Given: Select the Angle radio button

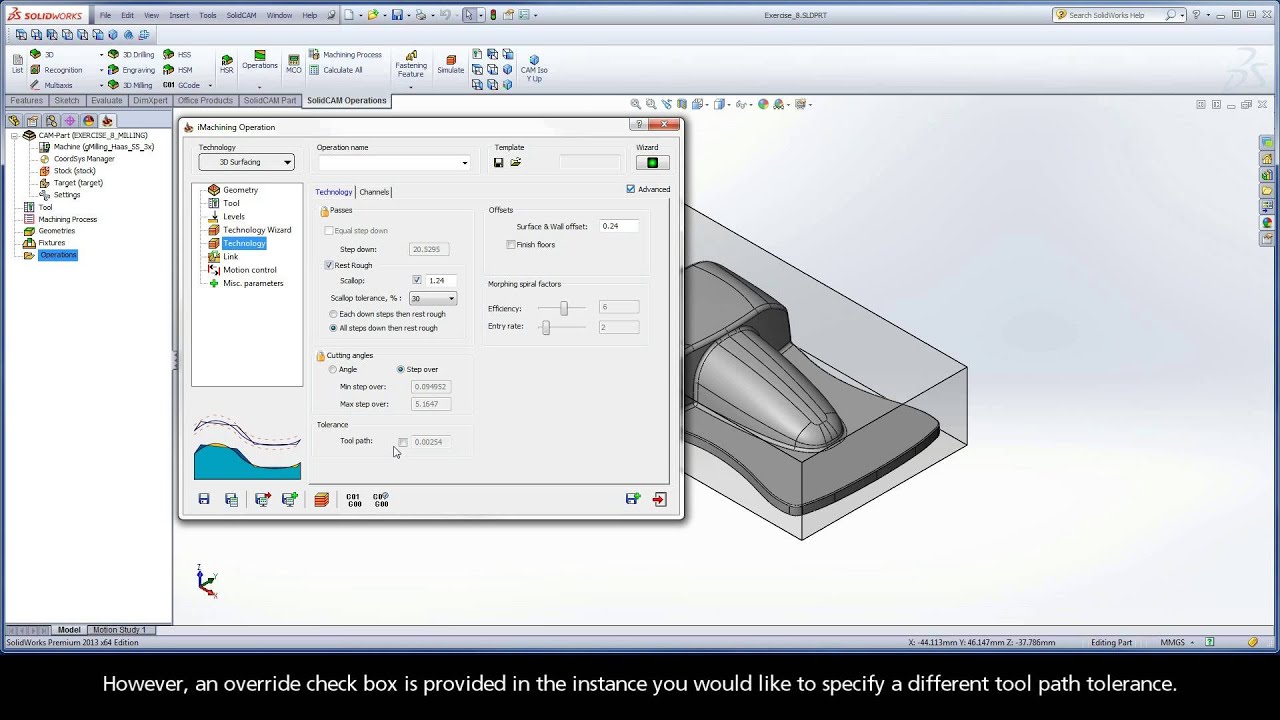Looking at the screenshot, I should coord(333,369).
